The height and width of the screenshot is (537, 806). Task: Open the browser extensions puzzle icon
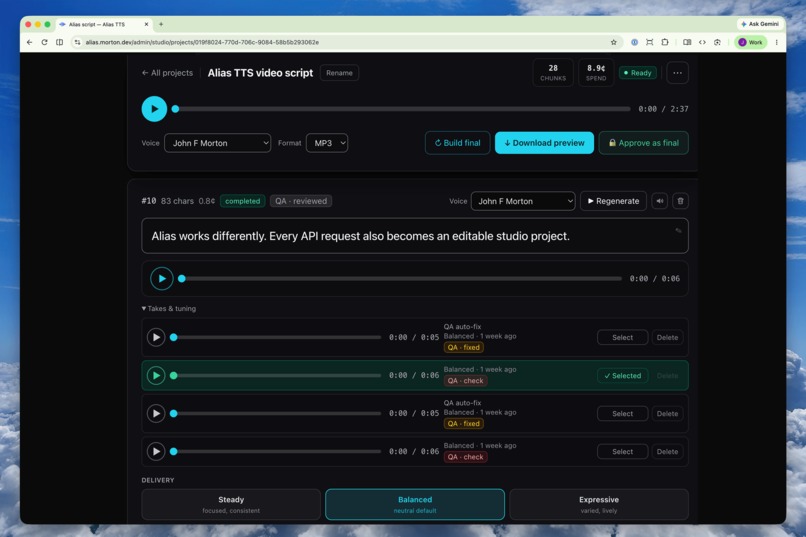point(665,42)
